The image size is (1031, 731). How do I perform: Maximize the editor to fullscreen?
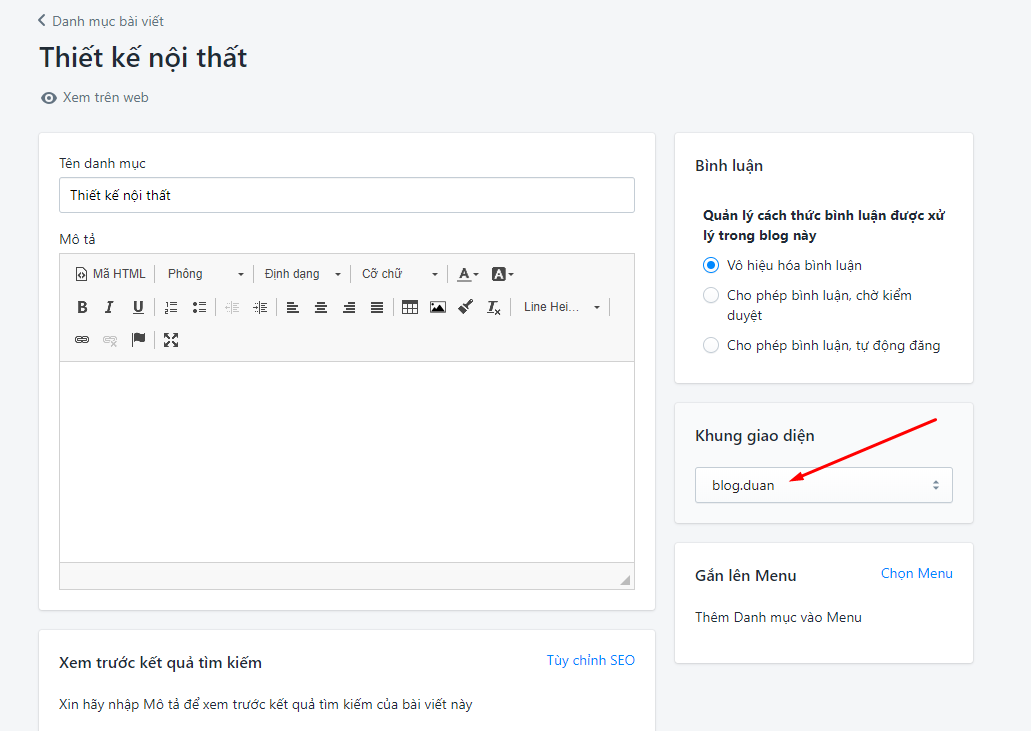[x=171, y=340]
